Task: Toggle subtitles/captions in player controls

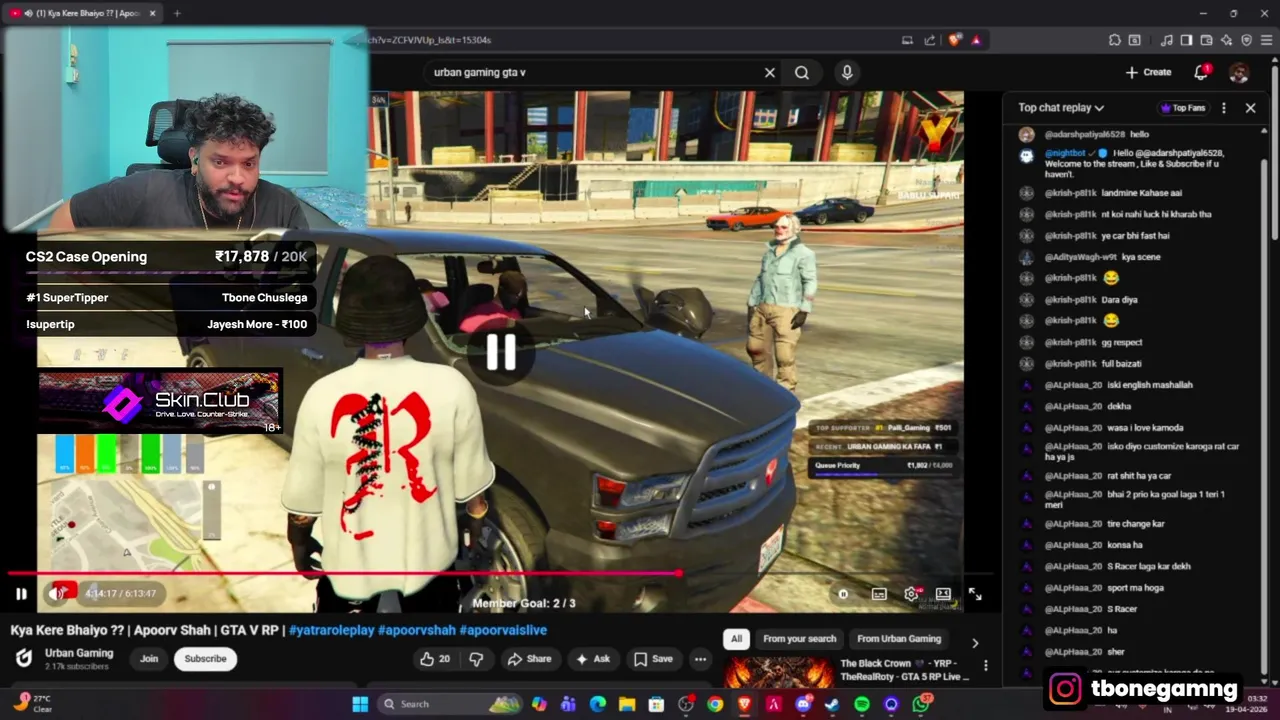Action: point(879,594)
